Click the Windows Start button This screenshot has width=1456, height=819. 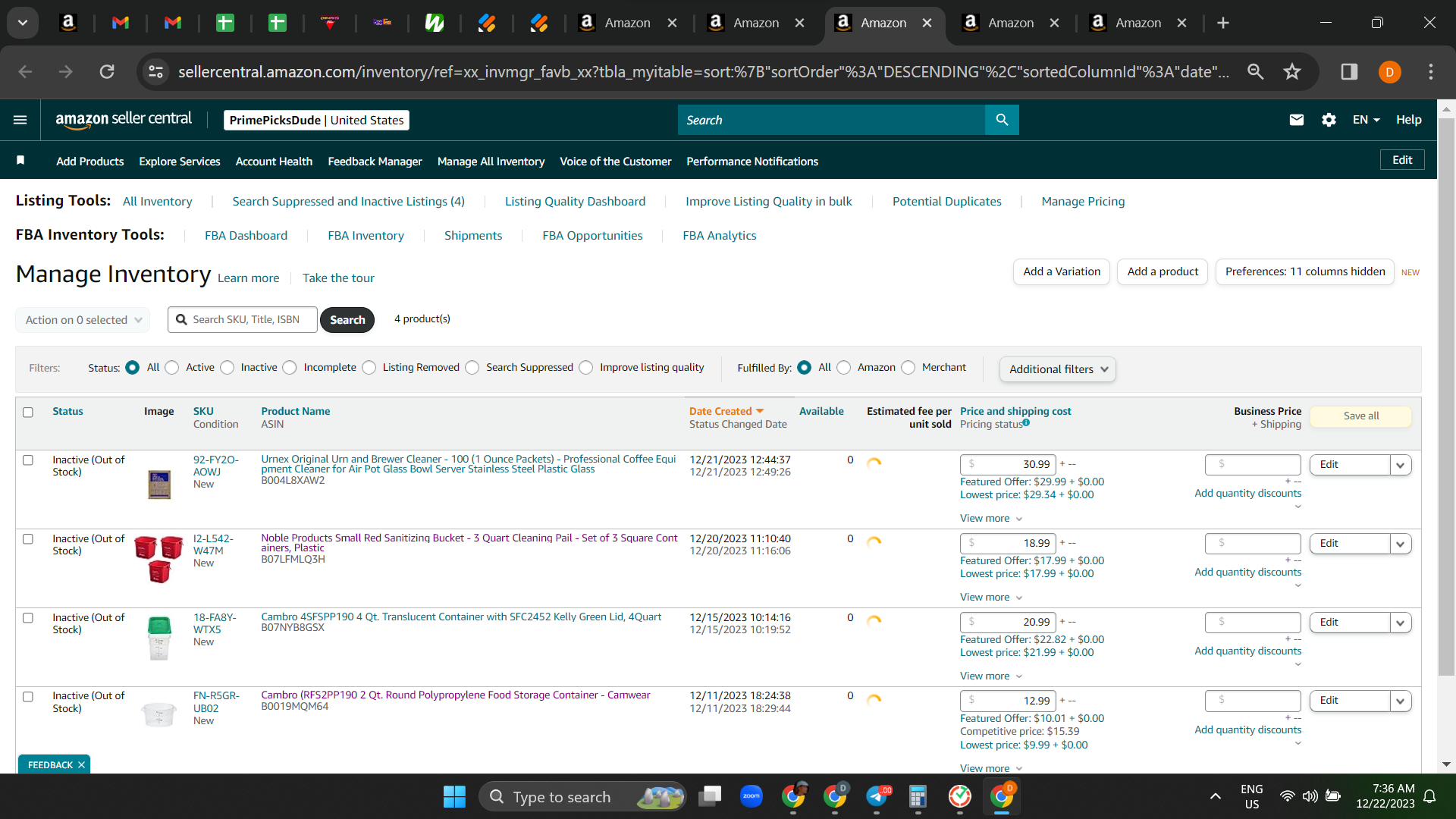coord(454,796)
